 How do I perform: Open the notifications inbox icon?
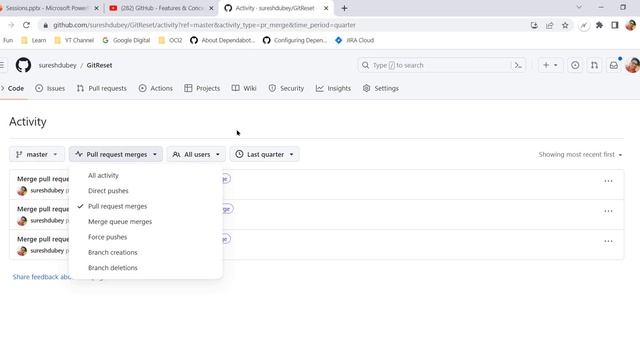point(613,65)
